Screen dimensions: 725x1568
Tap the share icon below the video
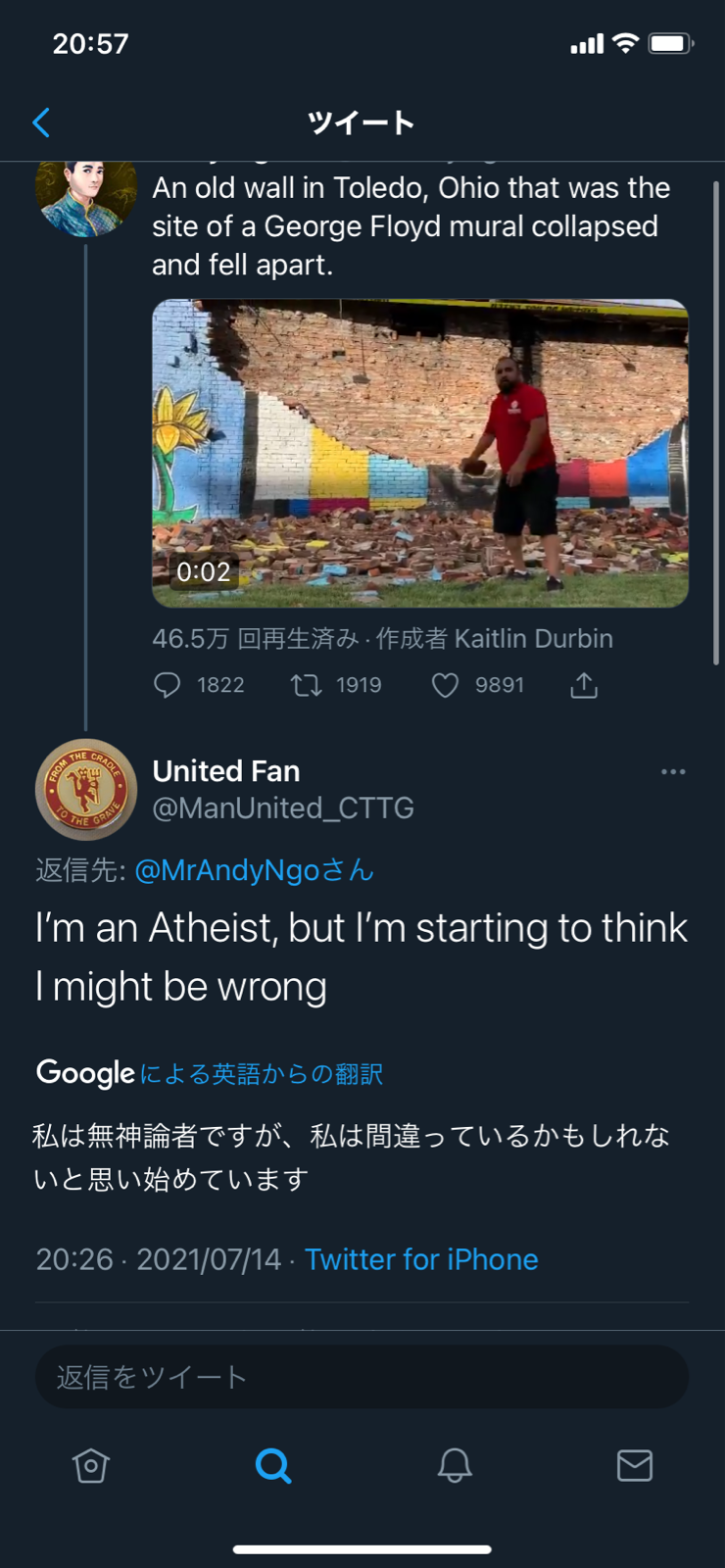(584, 685)
